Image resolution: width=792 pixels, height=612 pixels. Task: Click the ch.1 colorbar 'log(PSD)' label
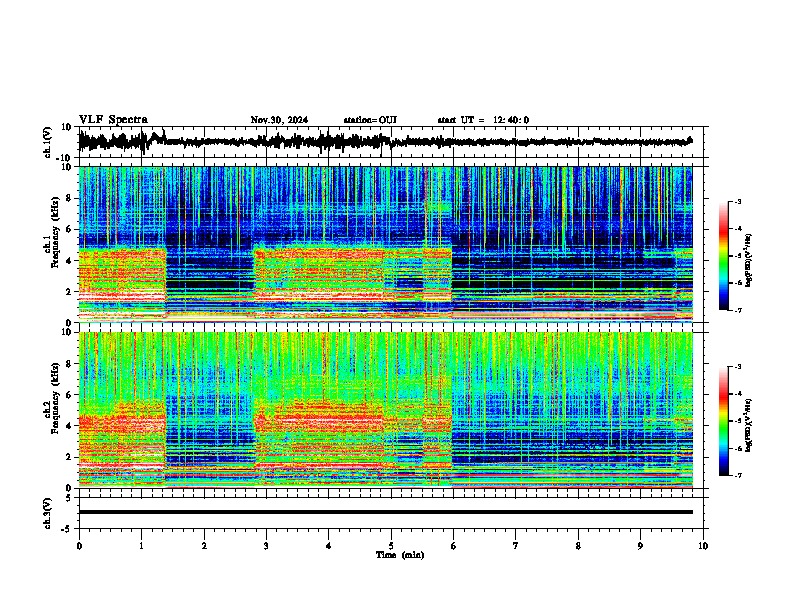coord(749,261)
